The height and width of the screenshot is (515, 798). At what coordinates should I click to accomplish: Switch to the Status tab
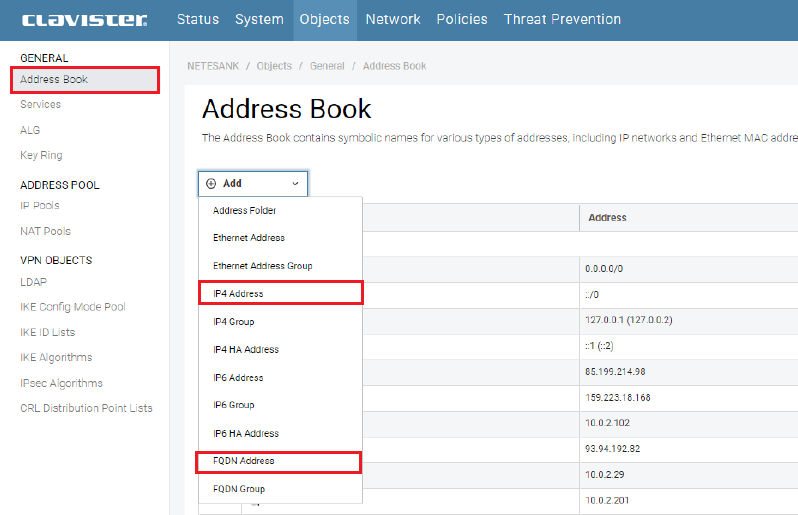197,20
